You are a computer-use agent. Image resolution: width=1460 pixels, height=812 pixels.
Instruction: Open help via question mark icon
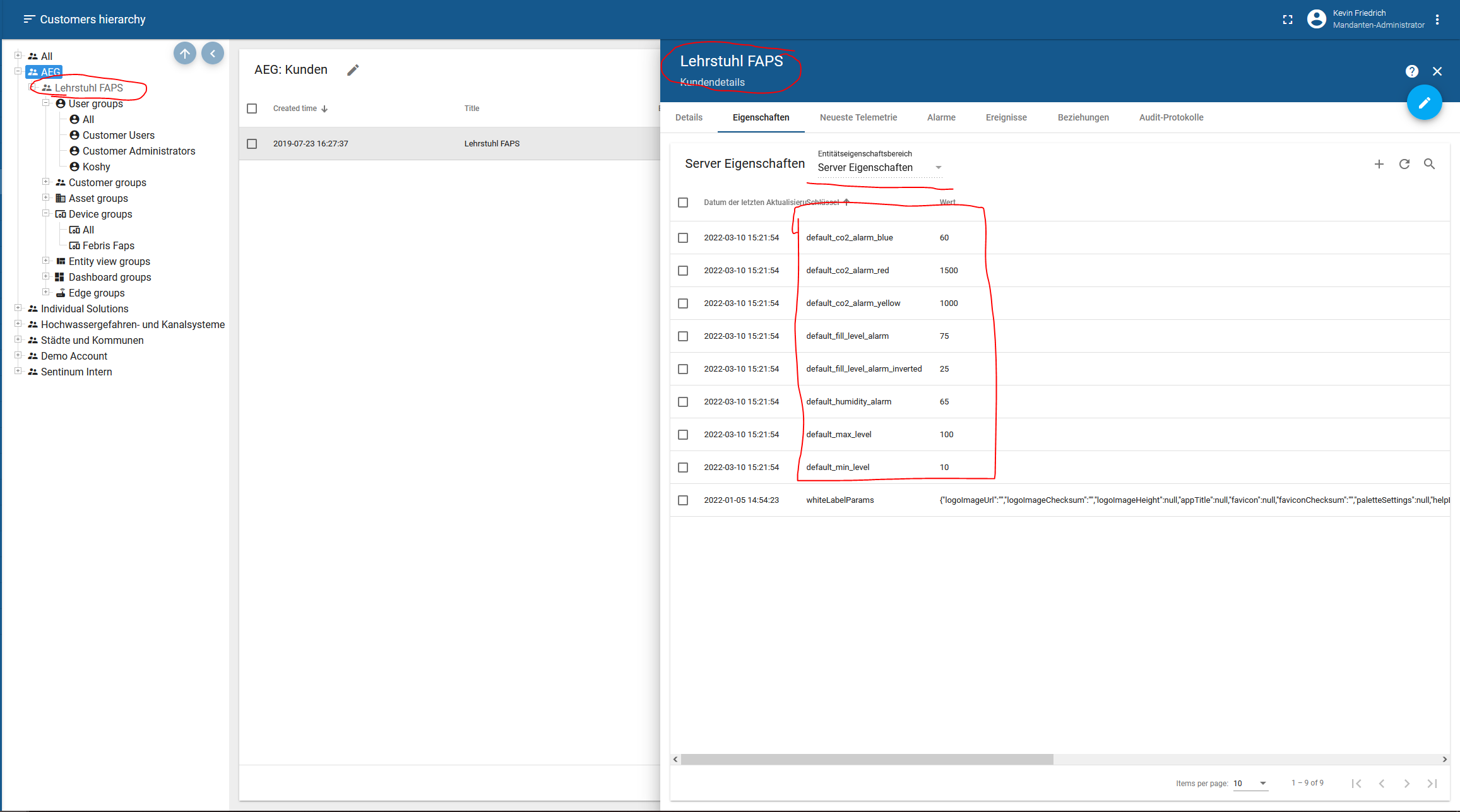(1412, 71)
